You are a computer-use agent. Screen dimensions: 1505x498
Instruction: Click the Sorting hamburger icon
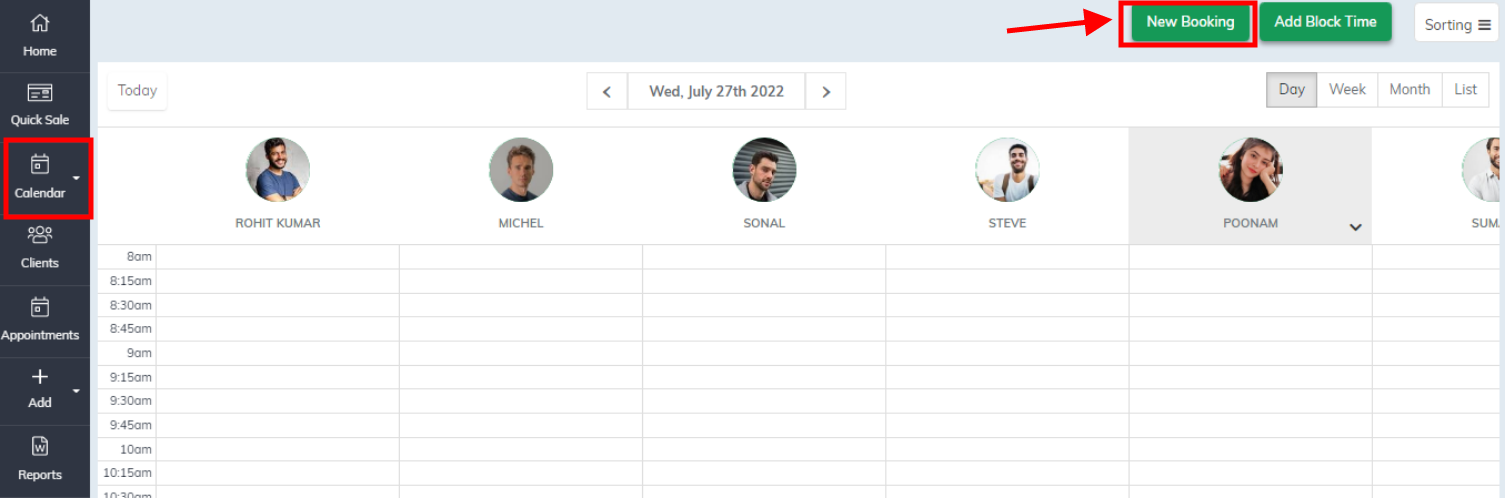tap(1484, 25)
